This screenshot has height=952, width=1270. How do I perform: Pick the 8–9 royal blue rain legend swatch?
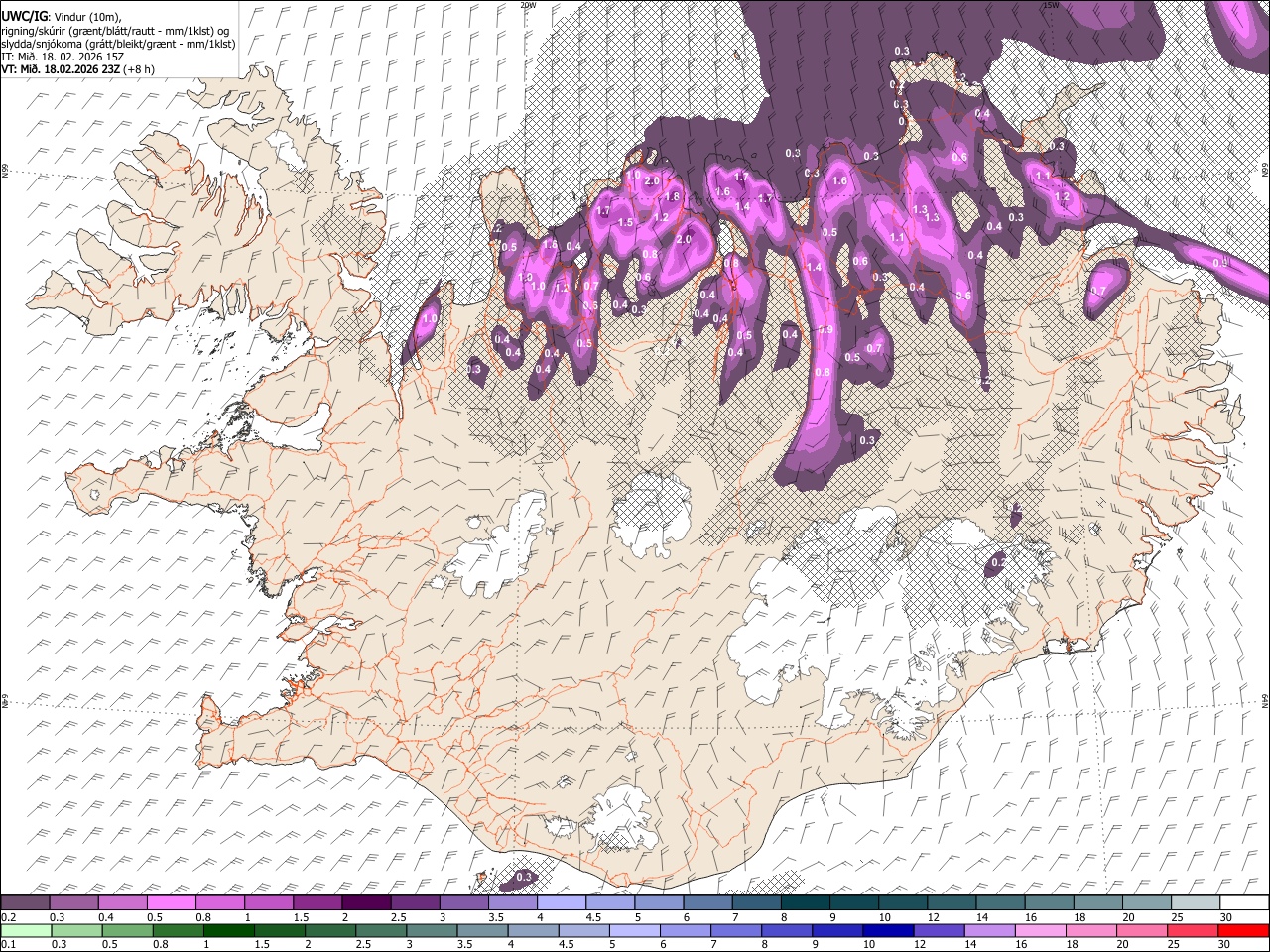coord(836,931)
